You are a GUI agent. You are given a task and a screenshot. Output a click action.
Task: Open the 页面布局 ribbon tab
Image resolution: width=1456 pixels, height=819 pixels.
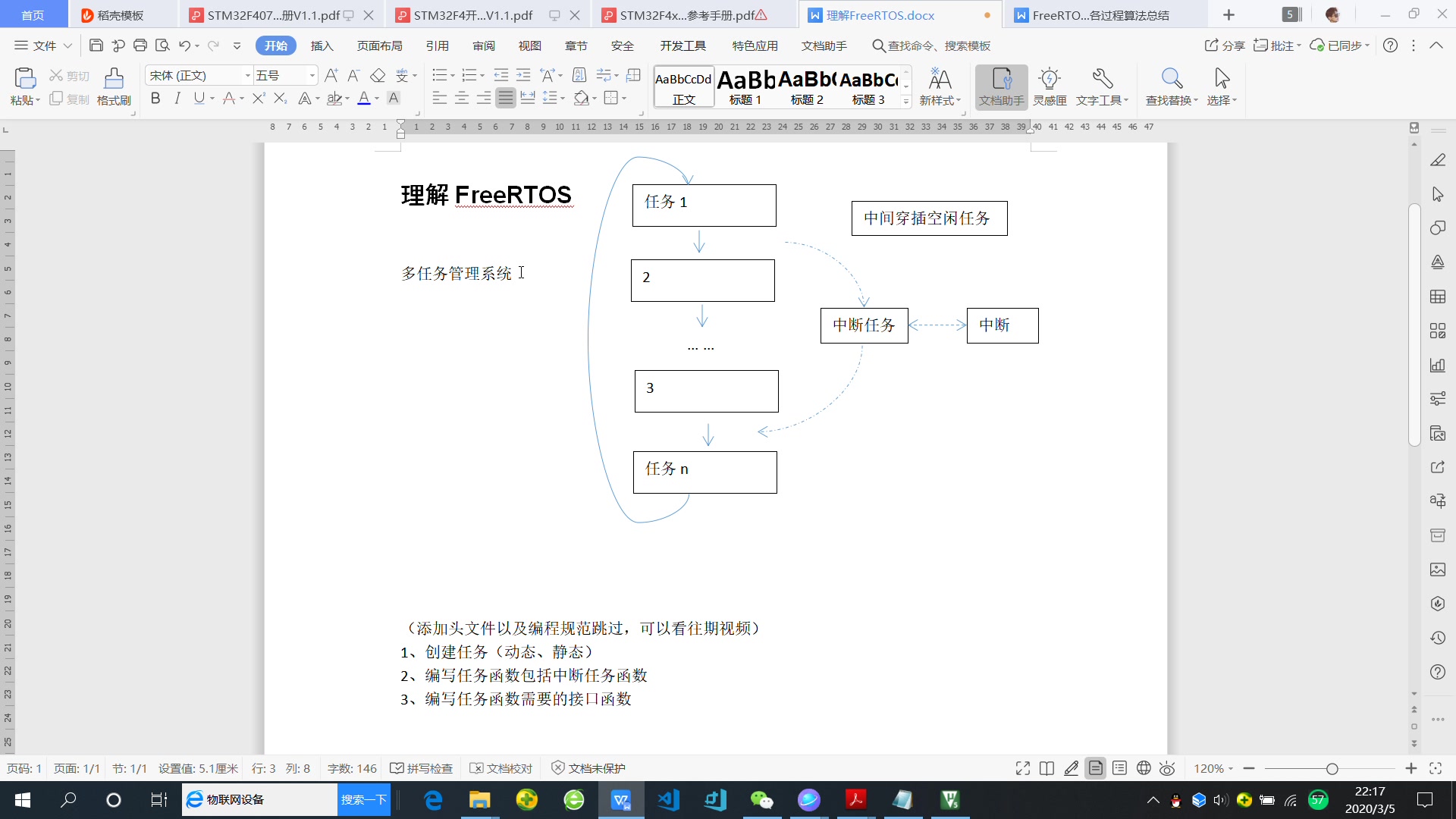click(380, 45)
